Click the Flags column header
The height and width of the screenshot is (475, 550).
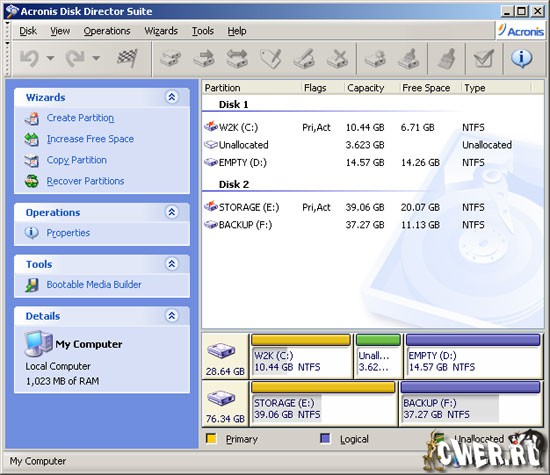(322, 87)
